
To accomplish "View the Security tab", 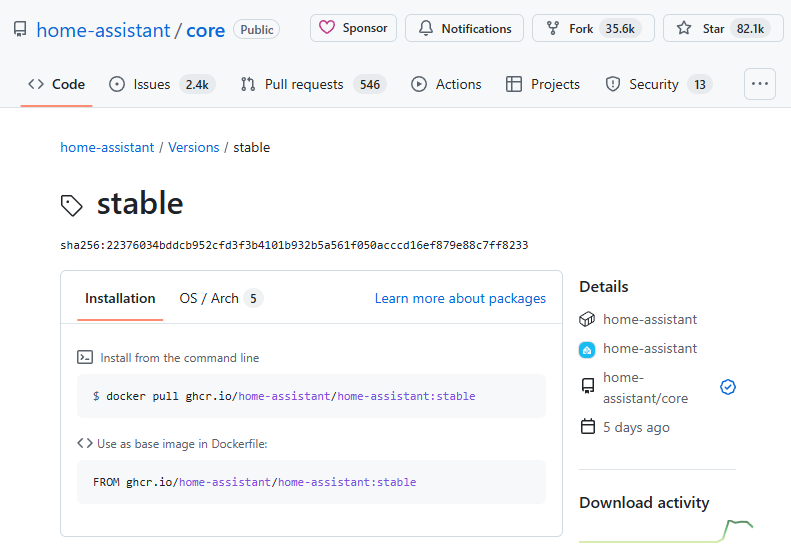I will [x=658, y=84].
